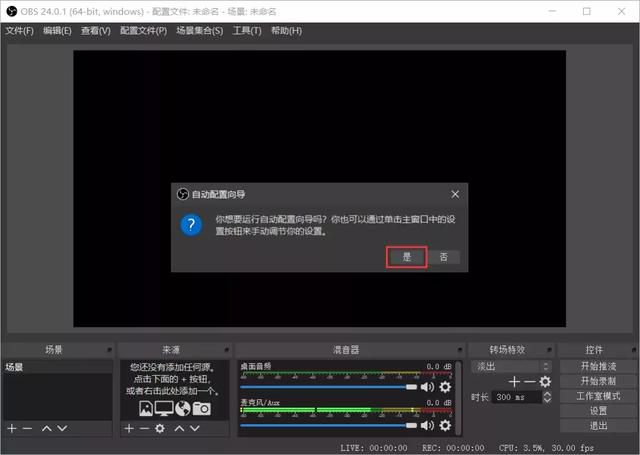Move scene down with arrow icon
The width and height of the screenshot is (640, 455).
coord(62,428)
